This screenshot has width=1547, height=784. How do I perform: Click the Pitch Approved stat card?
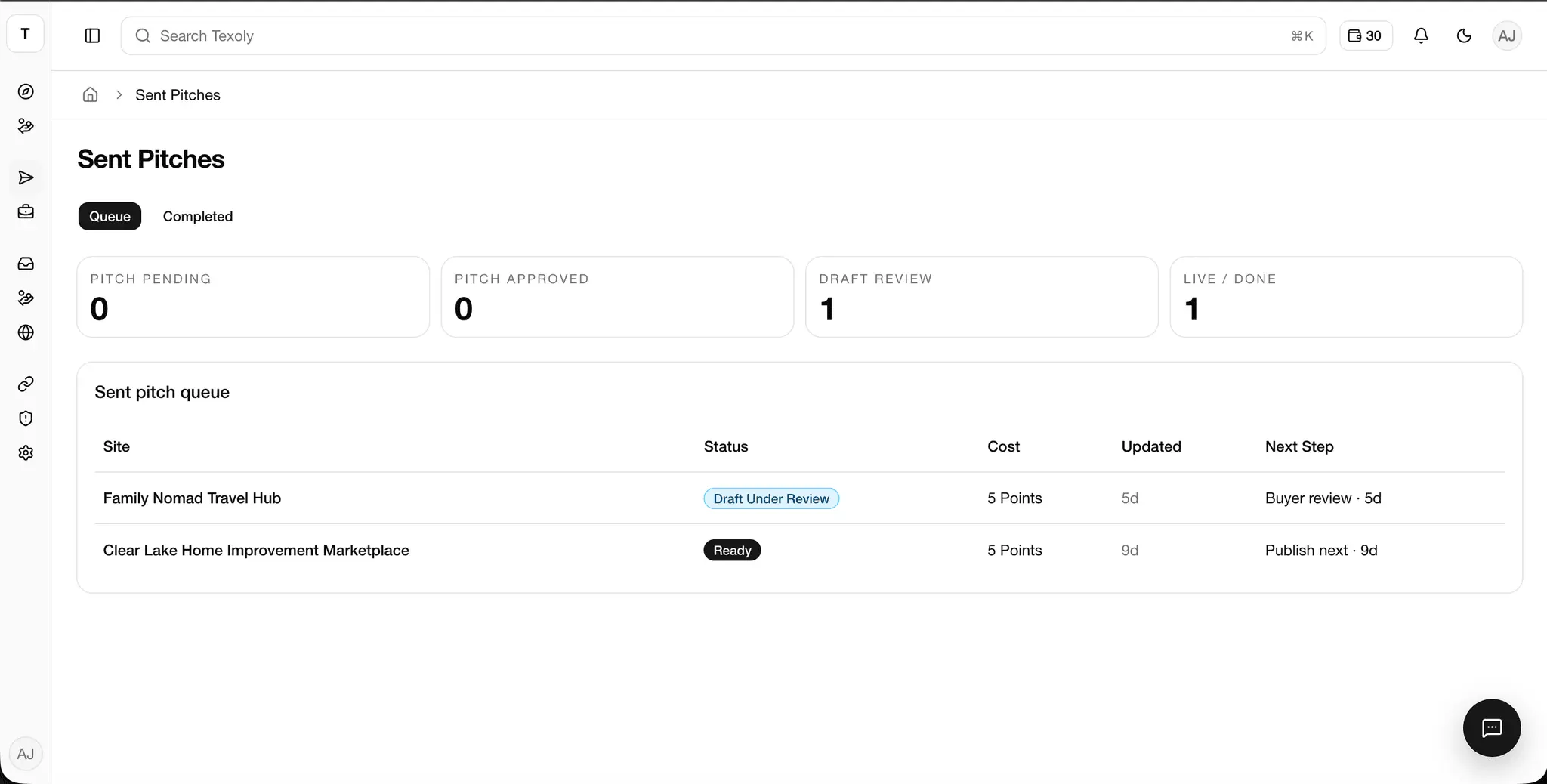[617, 297]
